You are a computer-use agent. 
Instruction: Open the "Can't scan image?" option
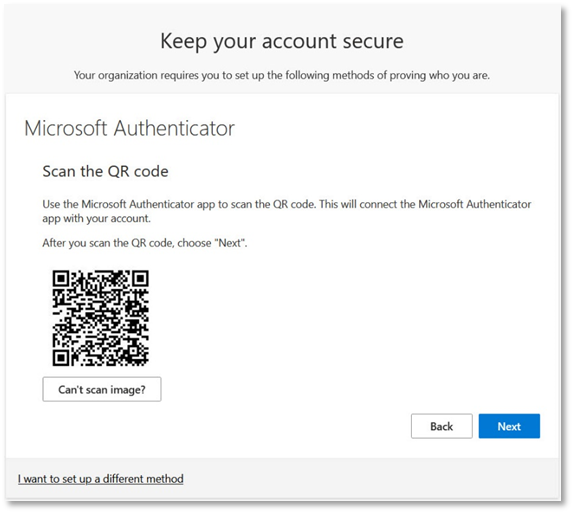(102, 390)
